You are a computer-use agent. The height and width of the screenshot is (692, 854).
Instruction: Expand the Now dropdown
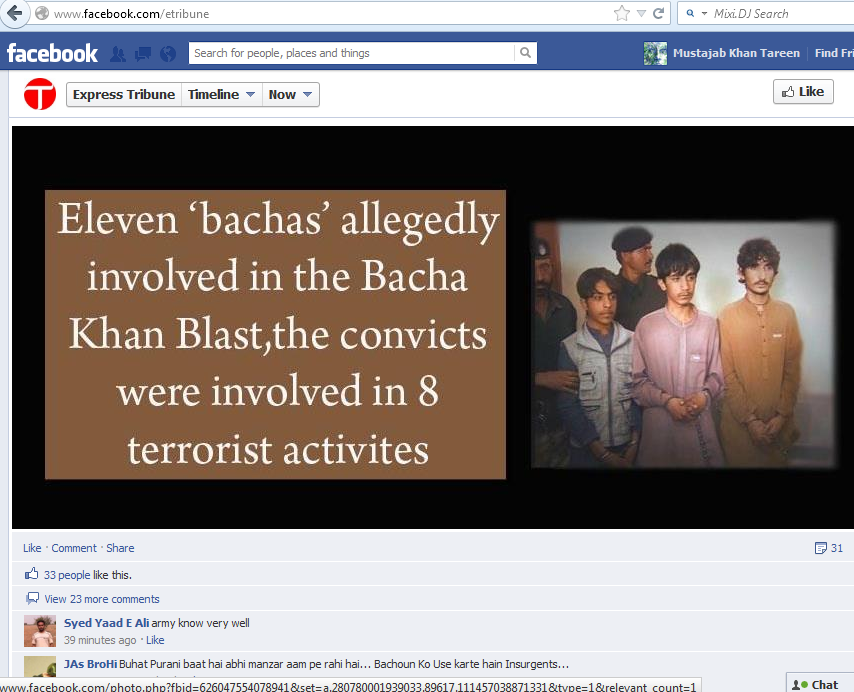pyautogui.click(x=291, y=94)
